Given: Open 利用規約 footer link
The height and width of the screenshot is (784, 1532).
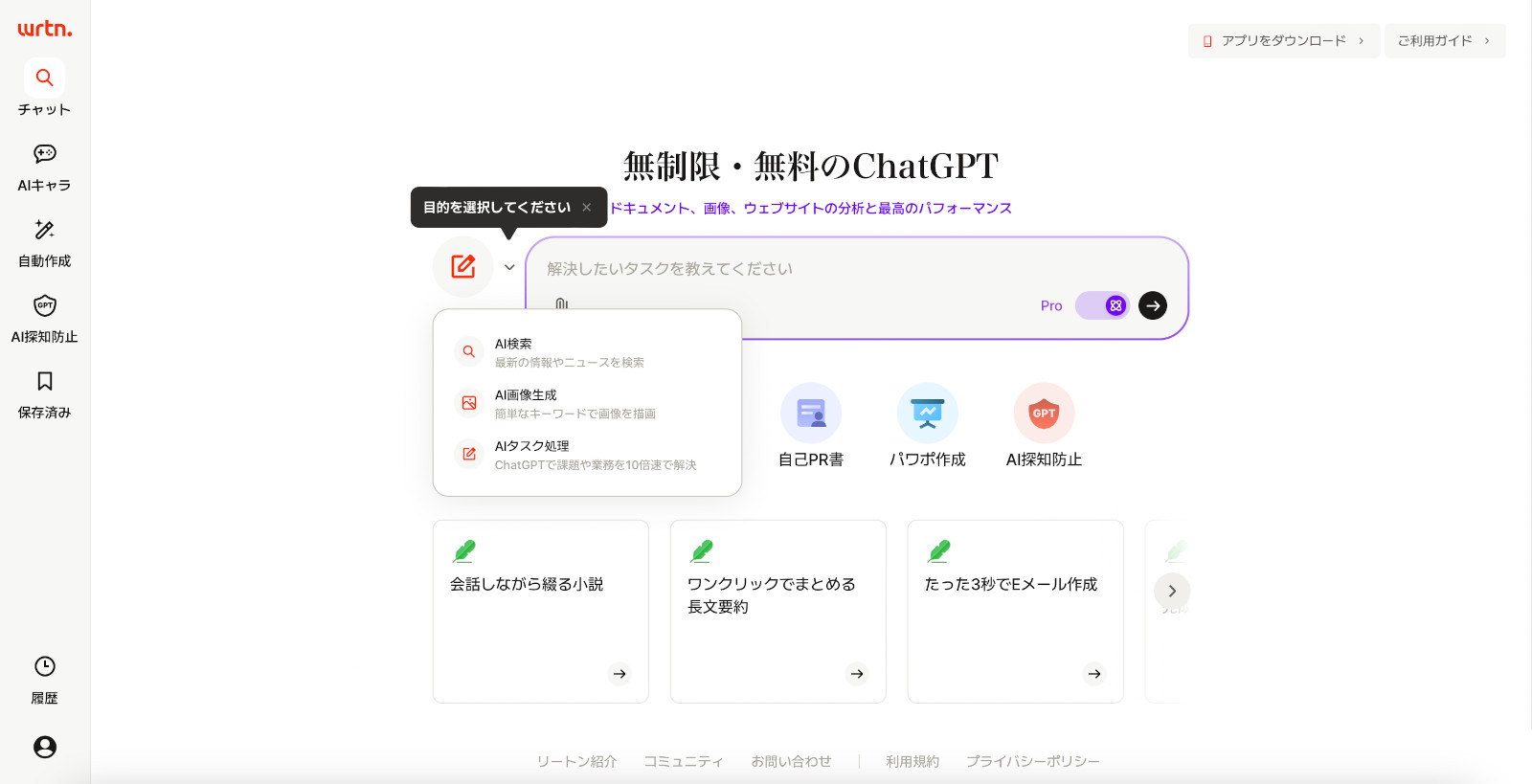Looking at the screenshot, I should tap(912, 761).
